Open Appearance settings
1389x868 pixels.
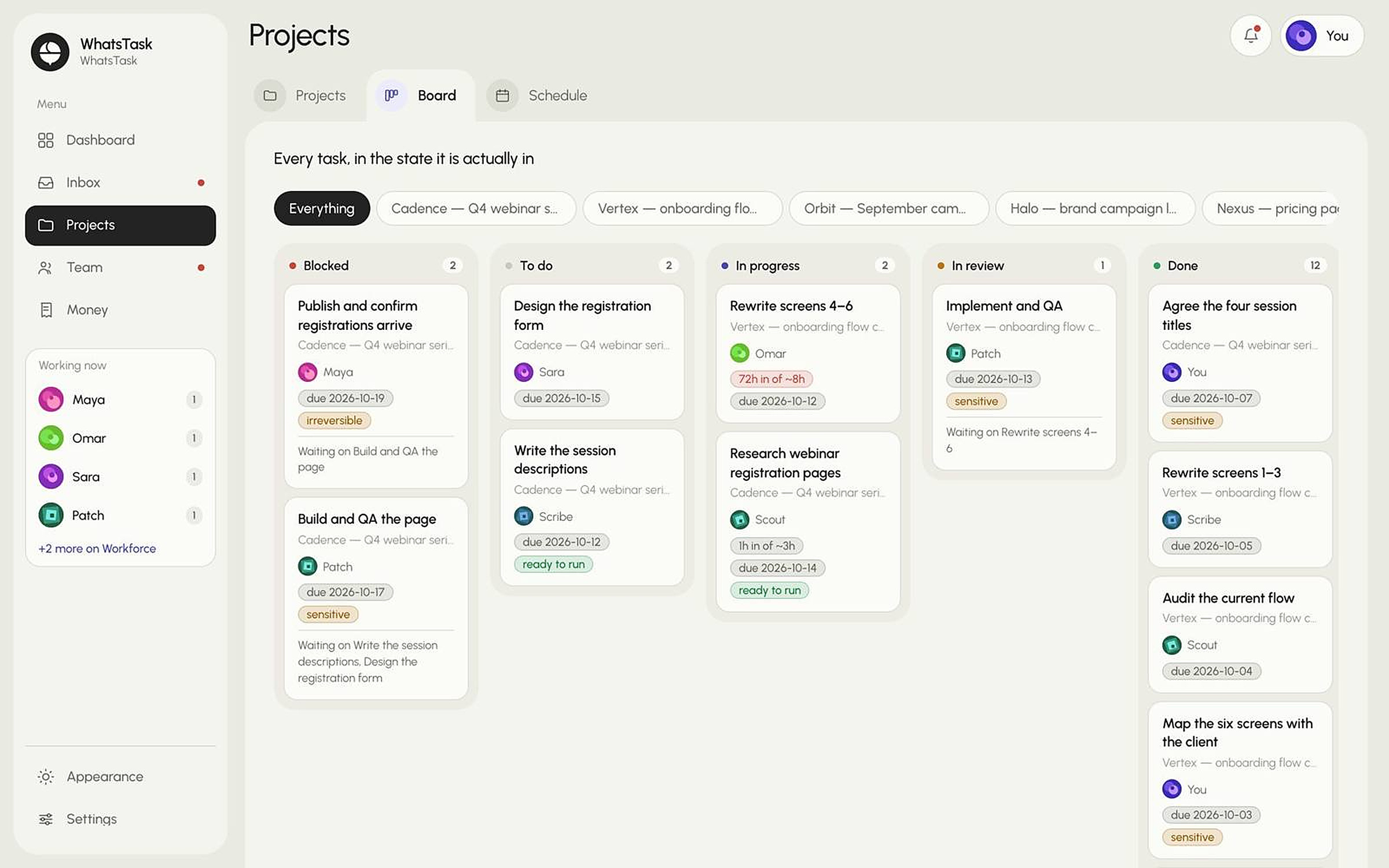point(120,776)
